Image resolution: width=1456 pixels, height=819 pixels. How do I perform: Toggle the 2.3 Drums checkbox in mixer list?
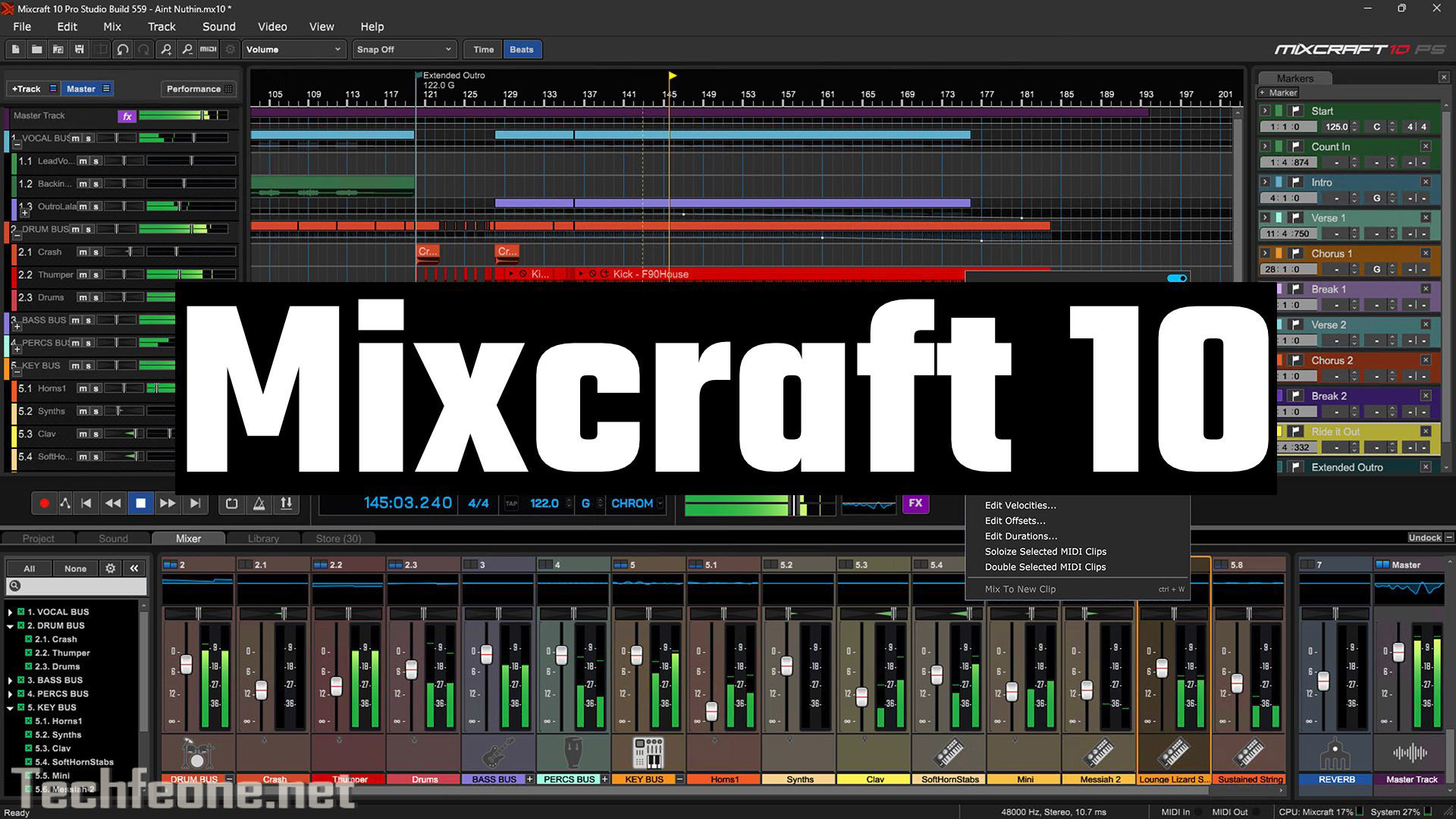coord(29,667)
